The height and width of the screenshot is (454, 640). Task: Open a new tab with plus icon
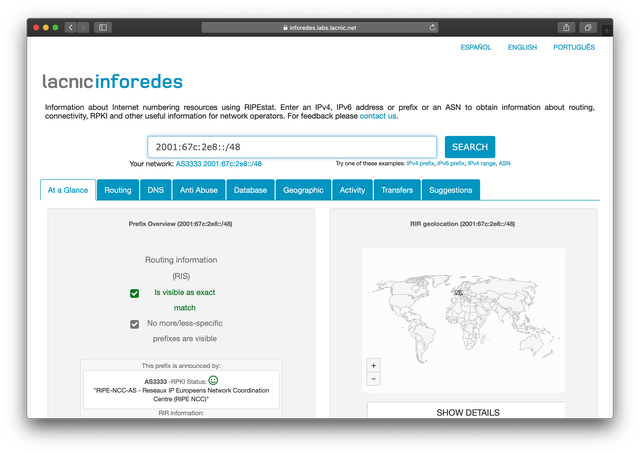point(607,30)
